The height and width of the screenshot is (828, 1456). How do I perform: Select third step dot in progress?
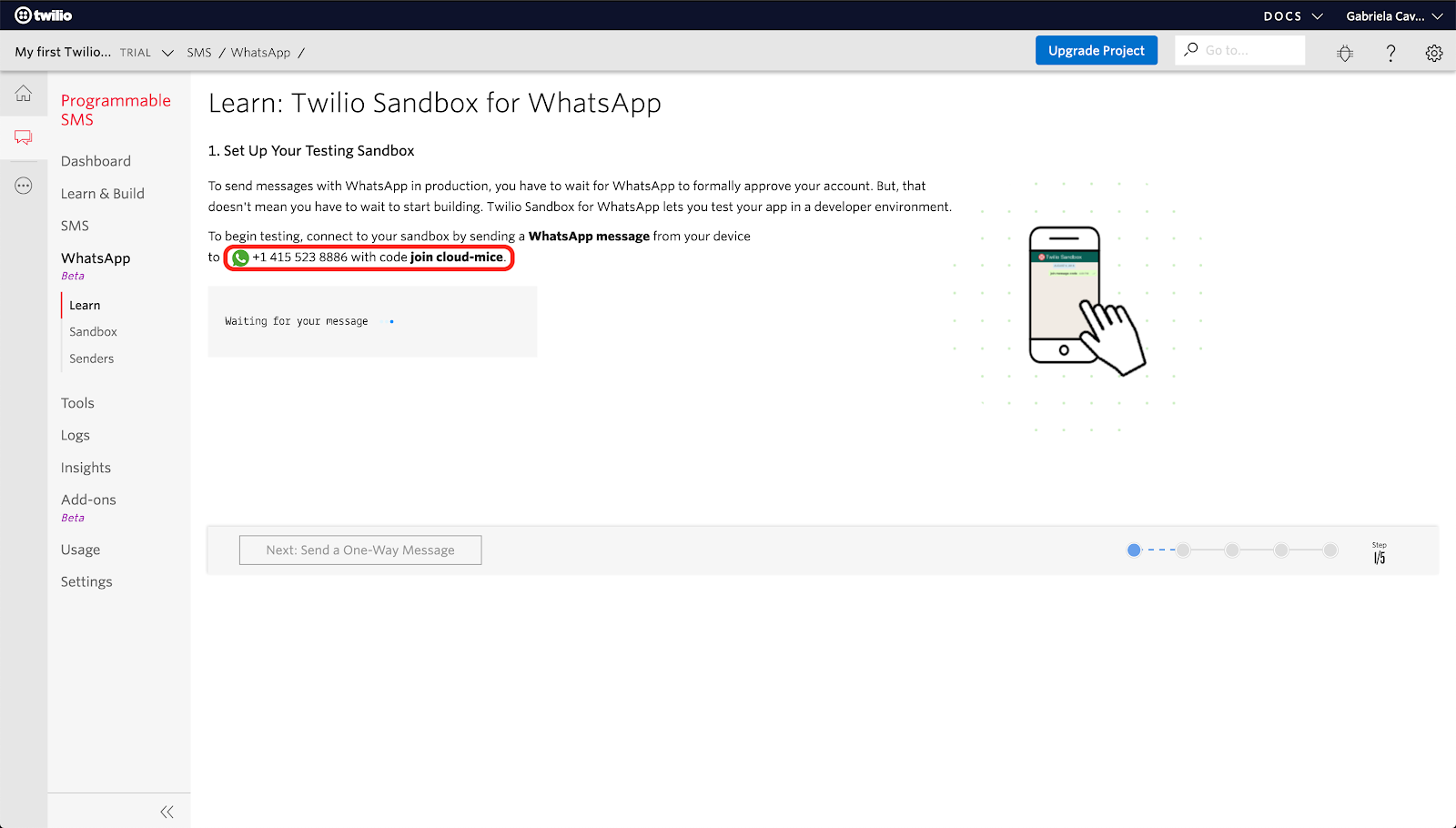pyautogui.click(x=1232, y=550)
